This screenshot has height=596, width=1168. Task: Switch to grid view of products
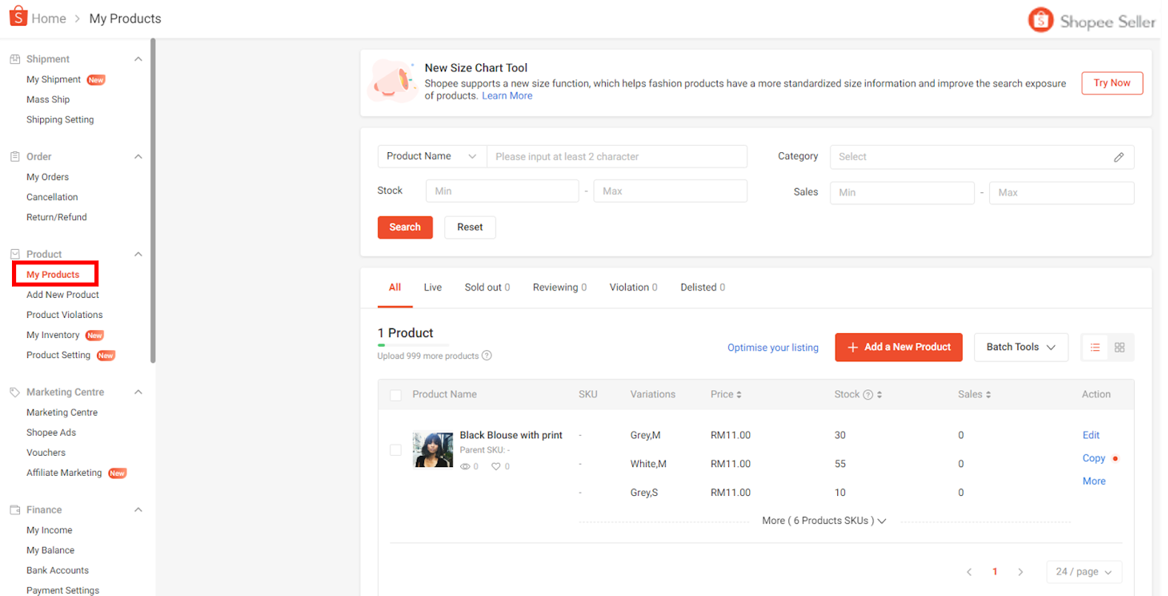[x=1120, y=347]
